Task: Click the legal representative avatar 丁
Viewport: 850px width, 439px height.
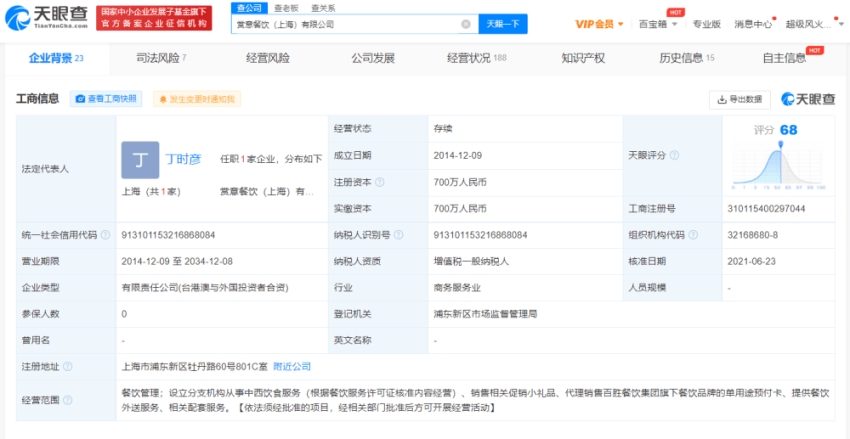Action: 139,160
